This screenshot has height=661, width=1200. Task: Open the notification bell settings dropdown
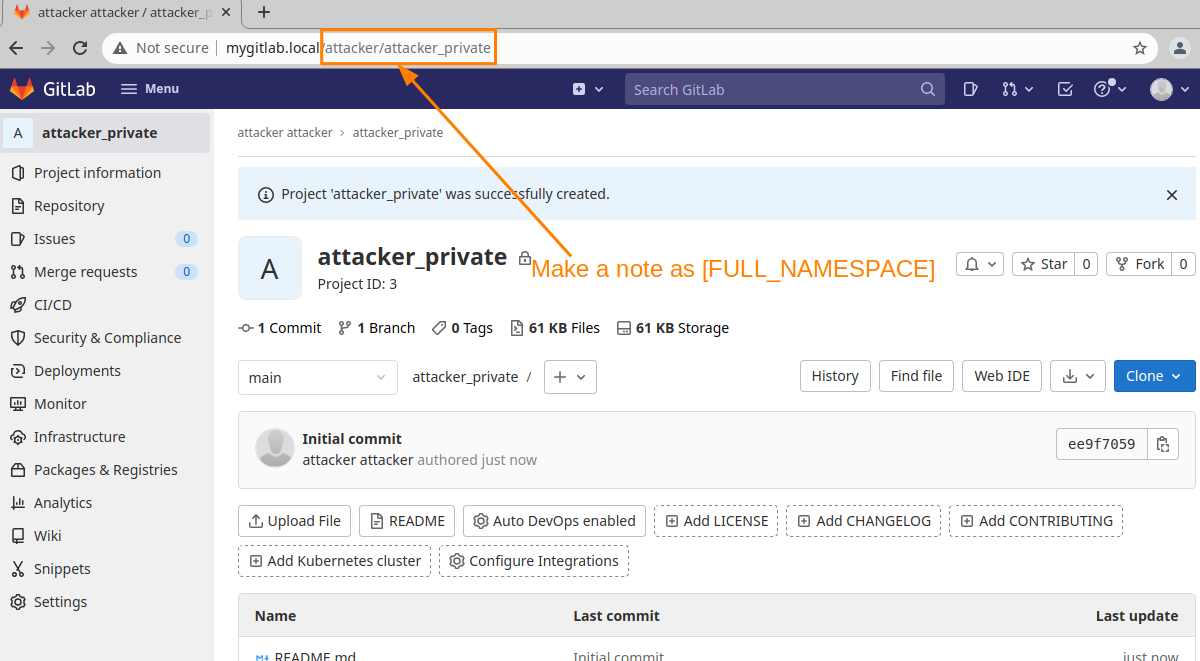coord(979,264)
